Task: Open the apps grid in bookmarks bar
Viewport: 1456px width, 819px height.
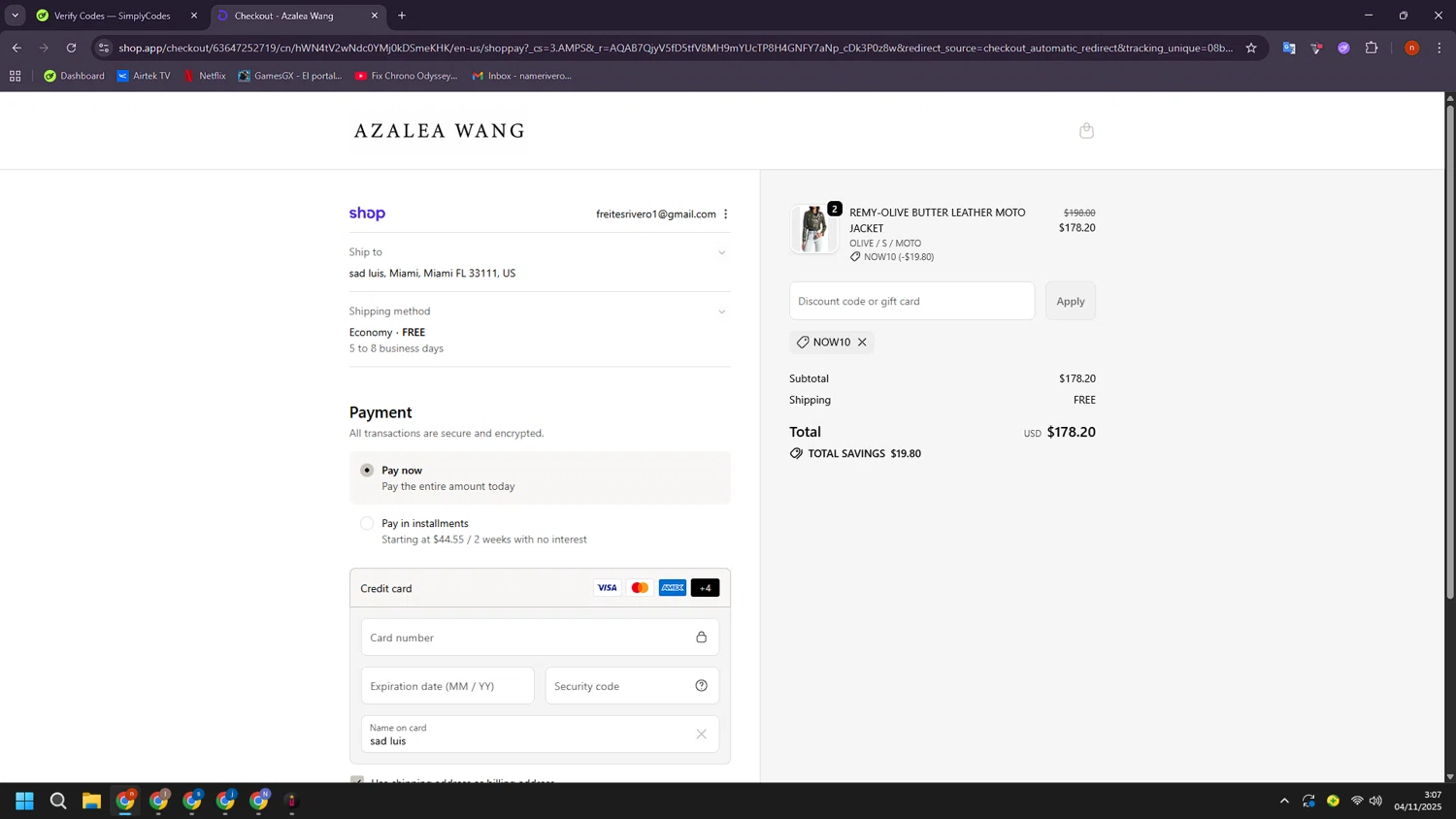Action: tap(15, 76)
